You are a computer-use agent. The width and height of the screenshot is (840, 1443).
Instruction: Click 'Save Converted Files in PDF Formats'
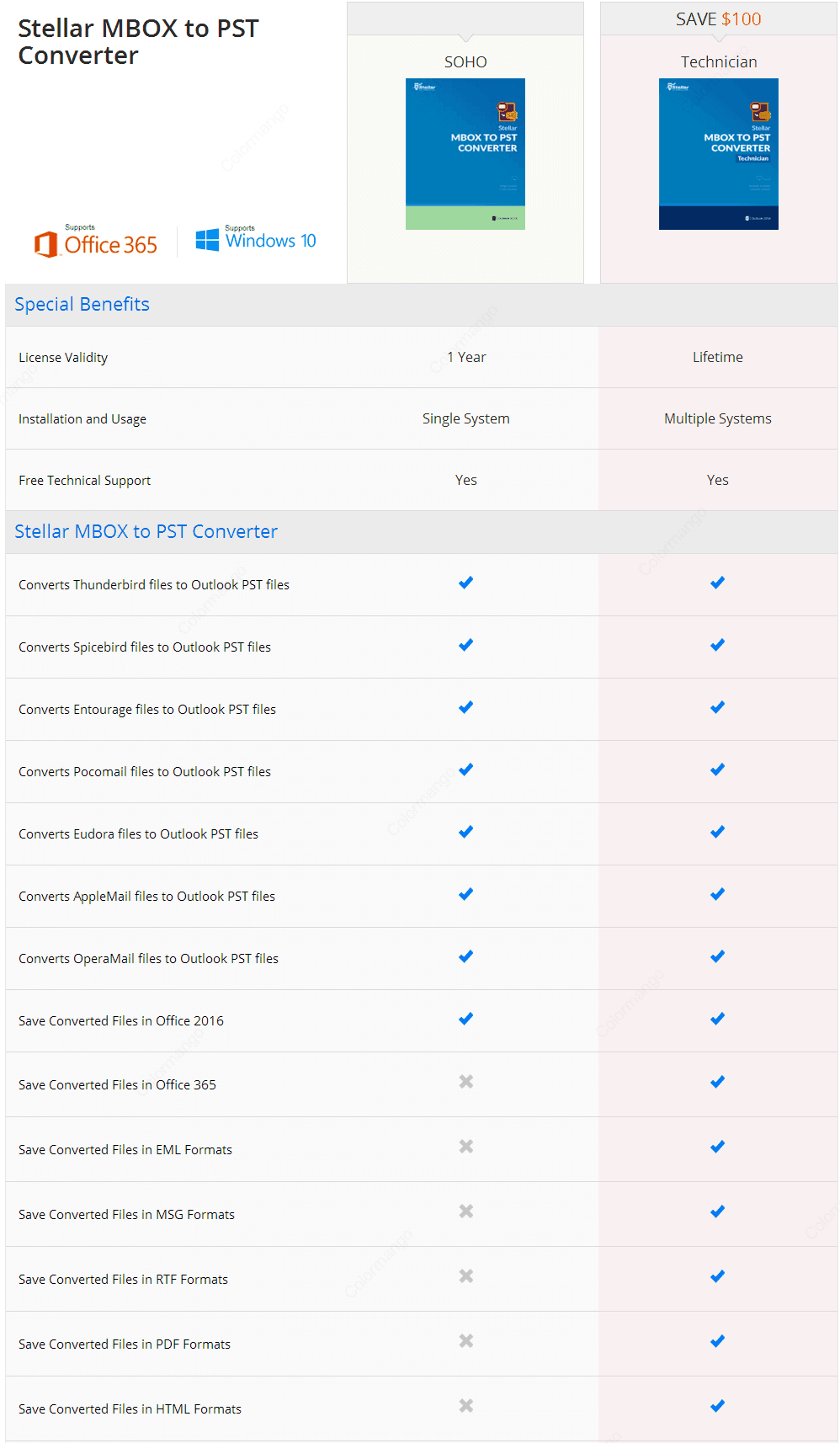[125, 1344]
